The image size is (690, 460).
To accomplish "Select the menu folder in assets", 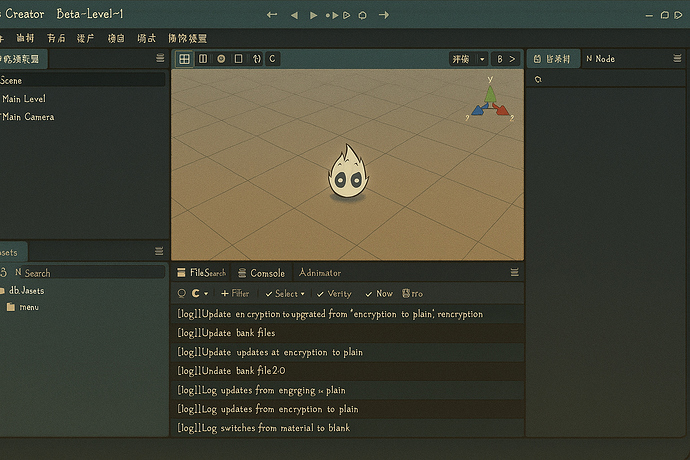I will (23, 307).
